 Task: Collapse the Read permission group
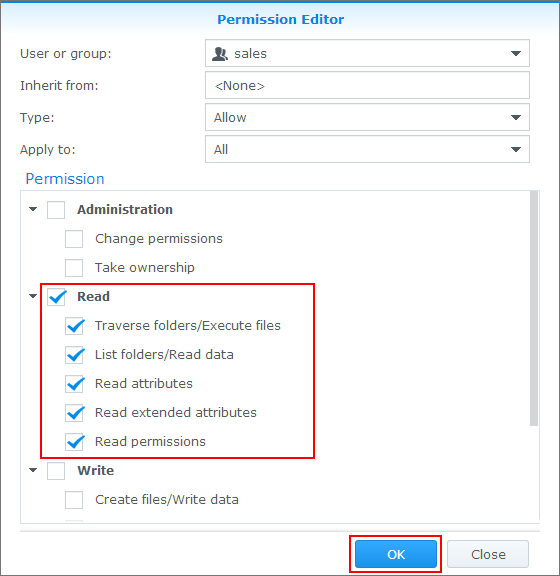(x=33, y=296)
